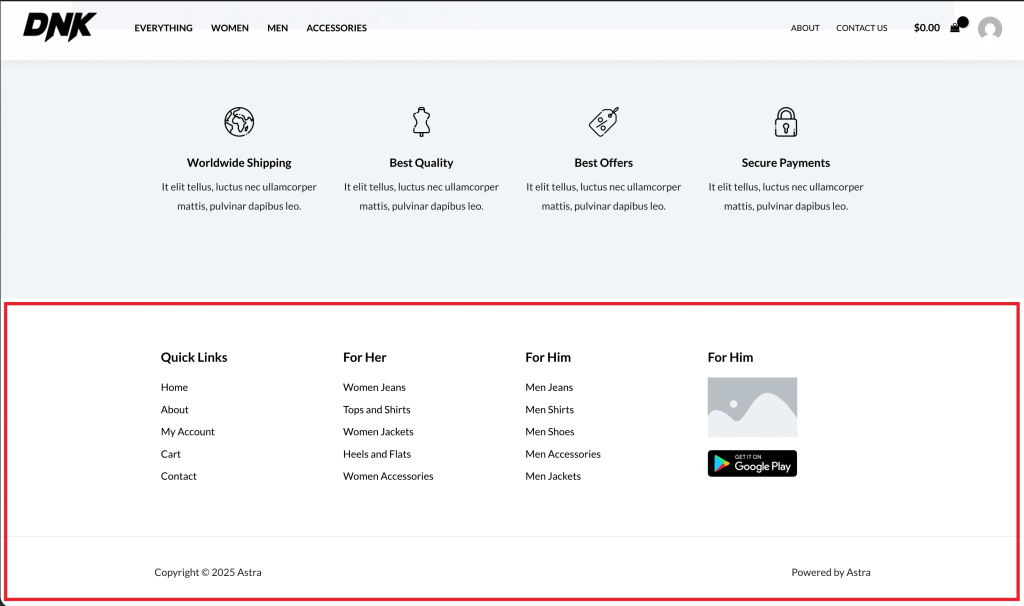Select CONTACT US in the top navigation

point(861,28)
